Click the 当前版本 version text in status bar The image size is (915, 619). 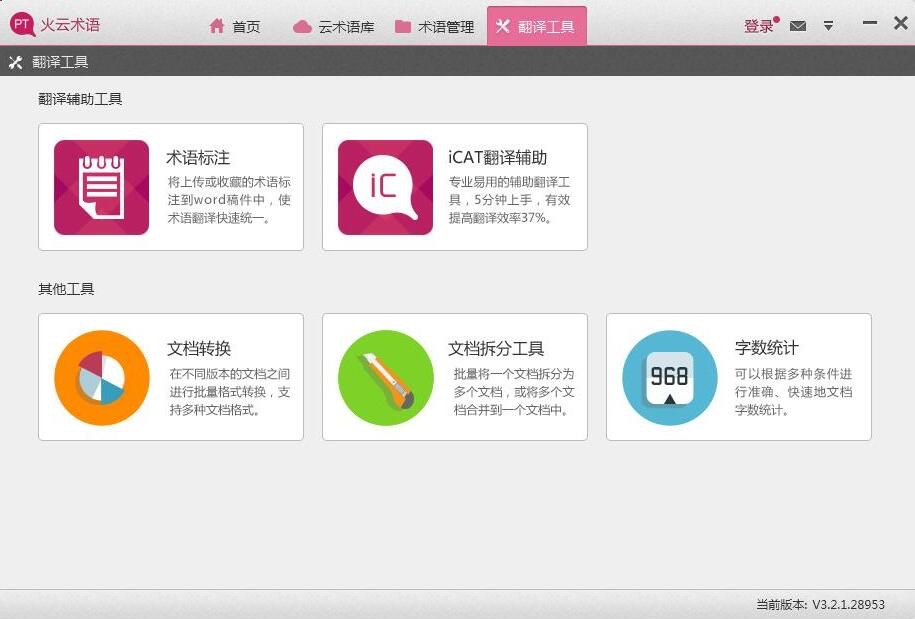(x=820, y=605)
